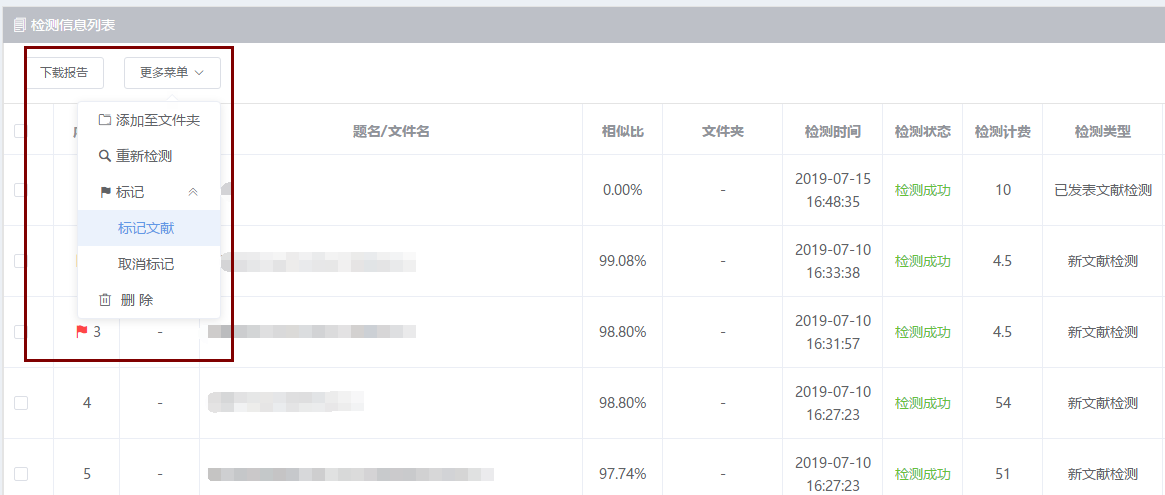Check the checkbox for row 4
This screenshot has width=1165, height=495.
tap(21, 403)
